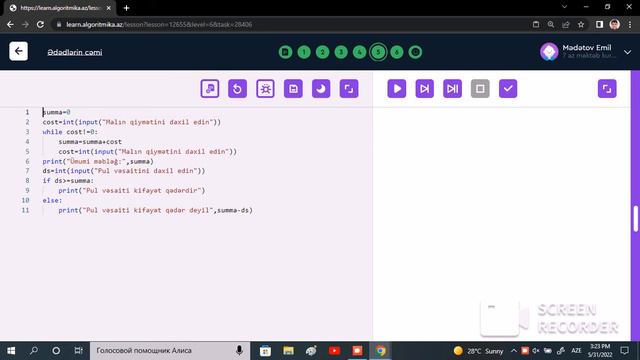Screen dimensions: 640x360
Task: Open File Explorer from the taskbar
Action: (x=289, y=351)
